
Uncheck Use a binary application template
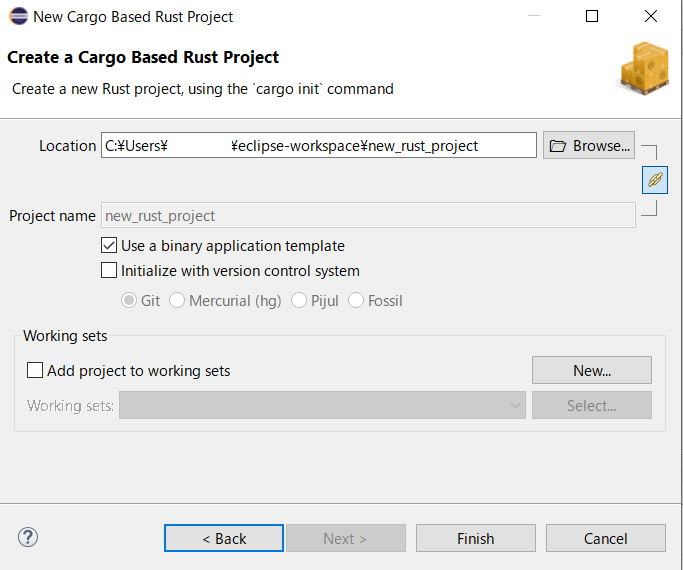[x=109, y=246]
